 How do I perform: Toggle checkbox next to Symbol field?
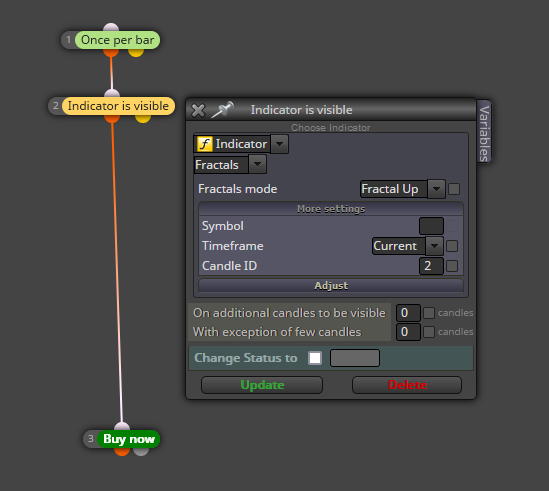452,226
